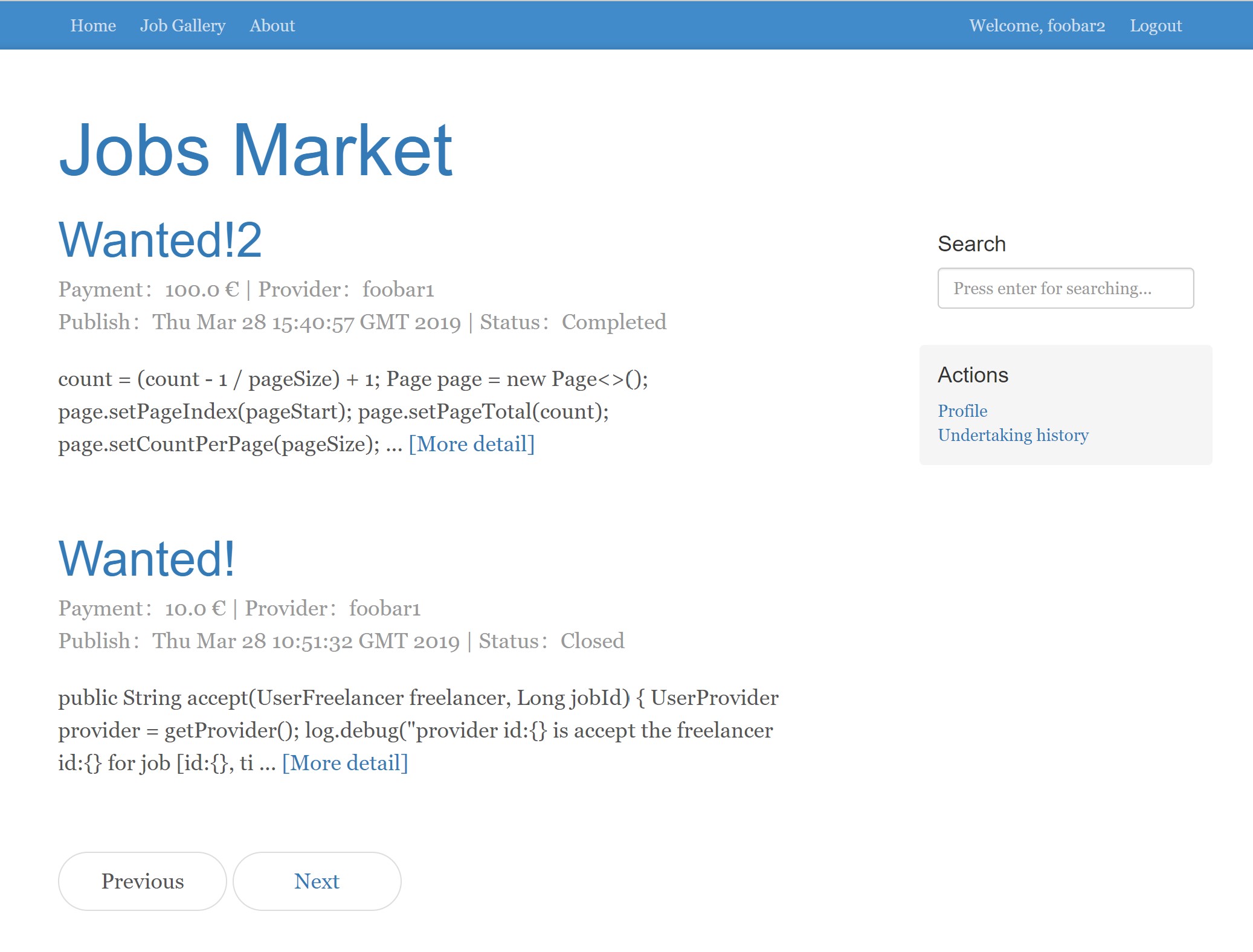Open the About page
The image size is (1253, 952).
272,25
